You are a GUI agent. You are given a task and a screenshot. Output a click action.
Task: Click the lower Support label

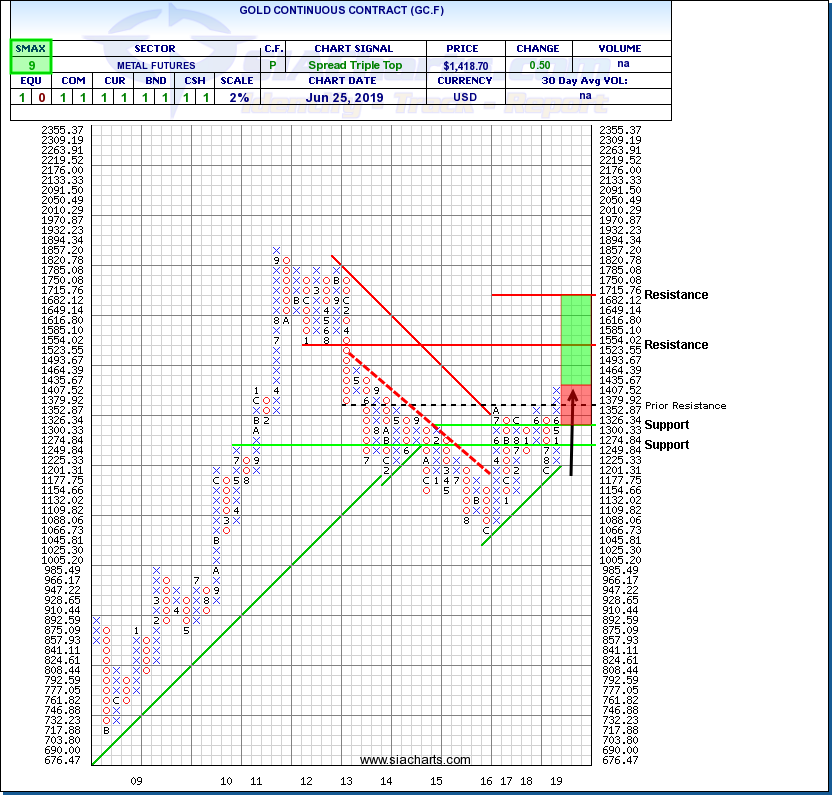[666, 444]
